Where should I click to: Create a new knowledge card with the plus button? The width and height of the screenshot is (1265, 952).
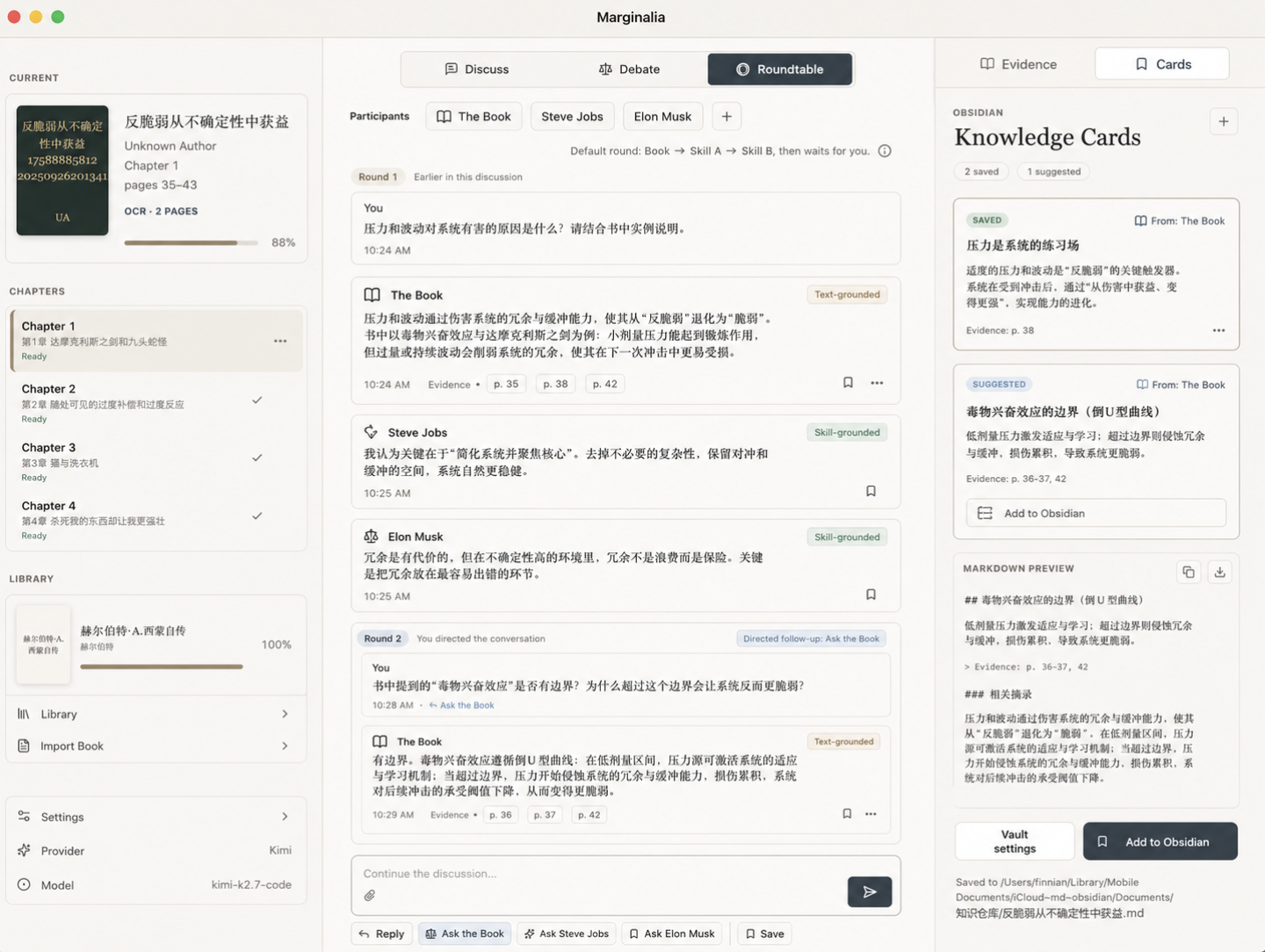pyautogui.click(x=1224, y=121)
